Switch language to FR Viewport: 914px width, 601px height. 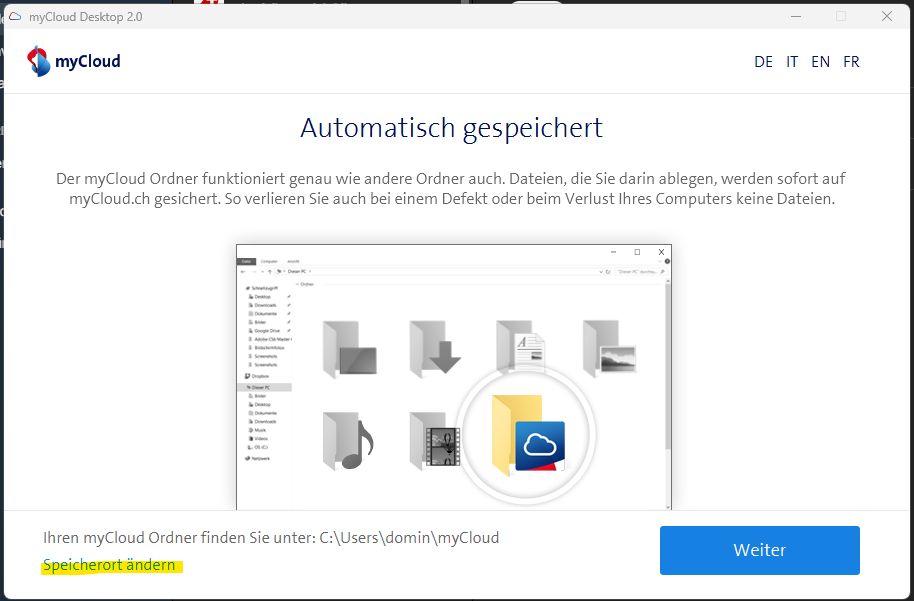pos(851,62)
